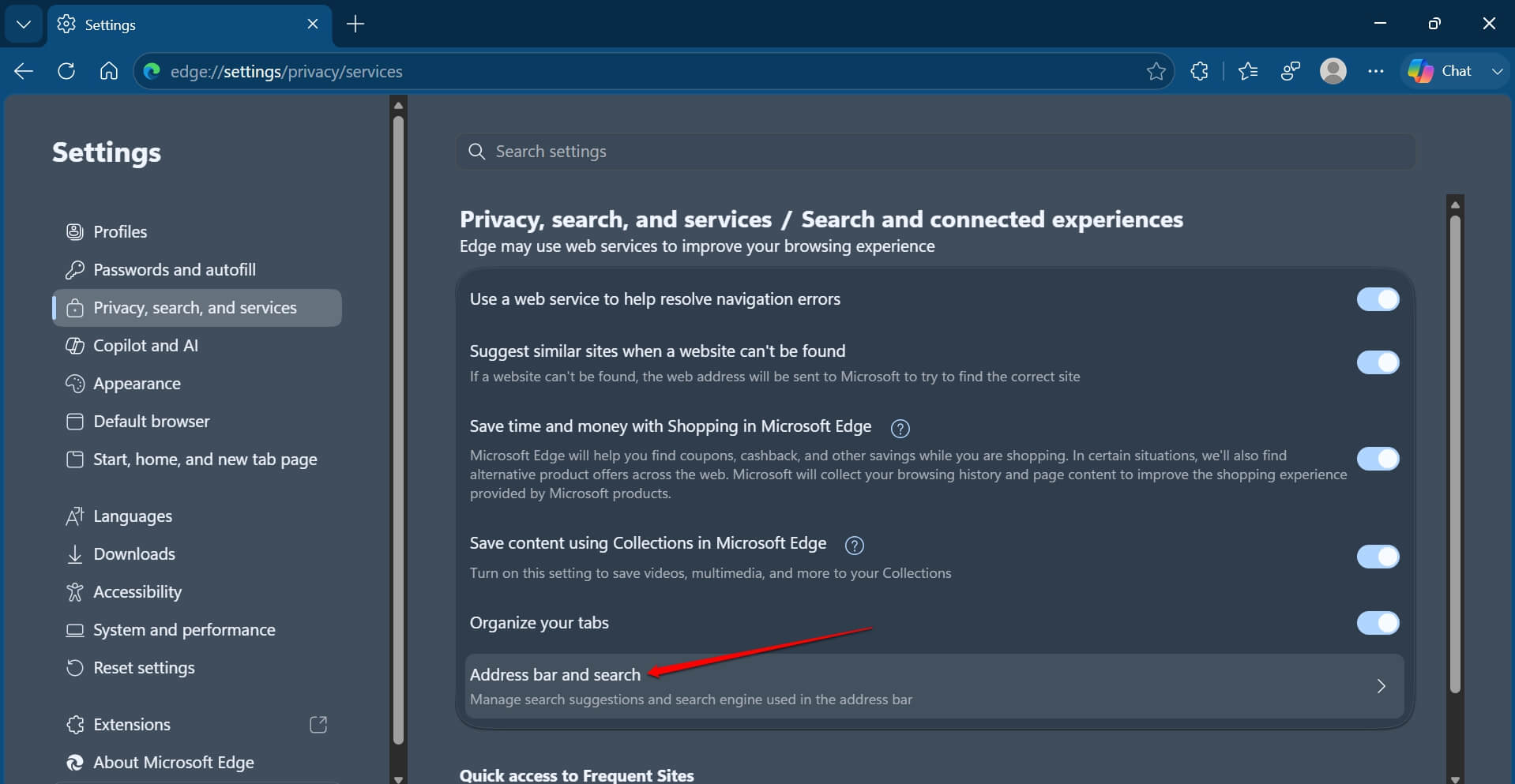Click the search magnifier icon in settings
The image size is (1515, 784).
point(476,151)
